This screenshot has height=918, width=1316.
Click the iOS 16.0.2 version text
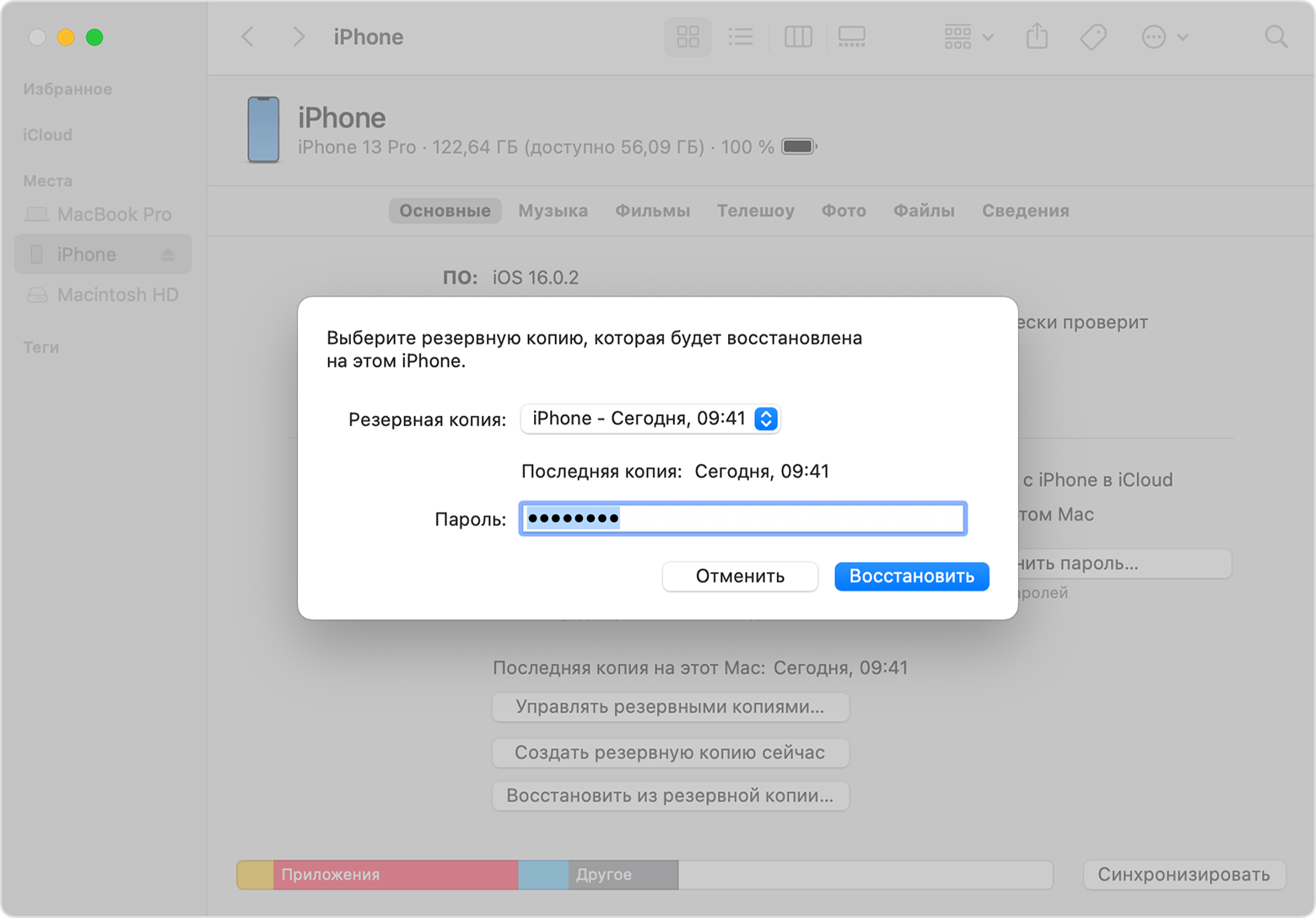coord(536,278)
